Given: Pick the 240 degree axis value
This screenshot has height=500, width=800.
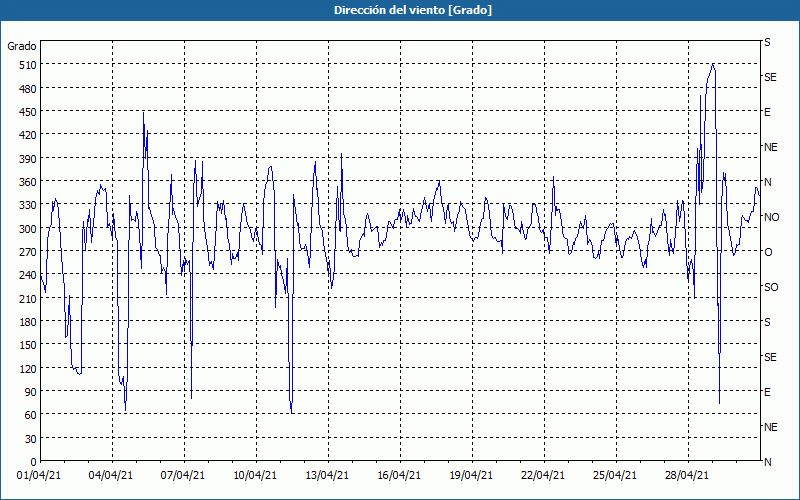Looking at the screenshot, I should 28,276.
